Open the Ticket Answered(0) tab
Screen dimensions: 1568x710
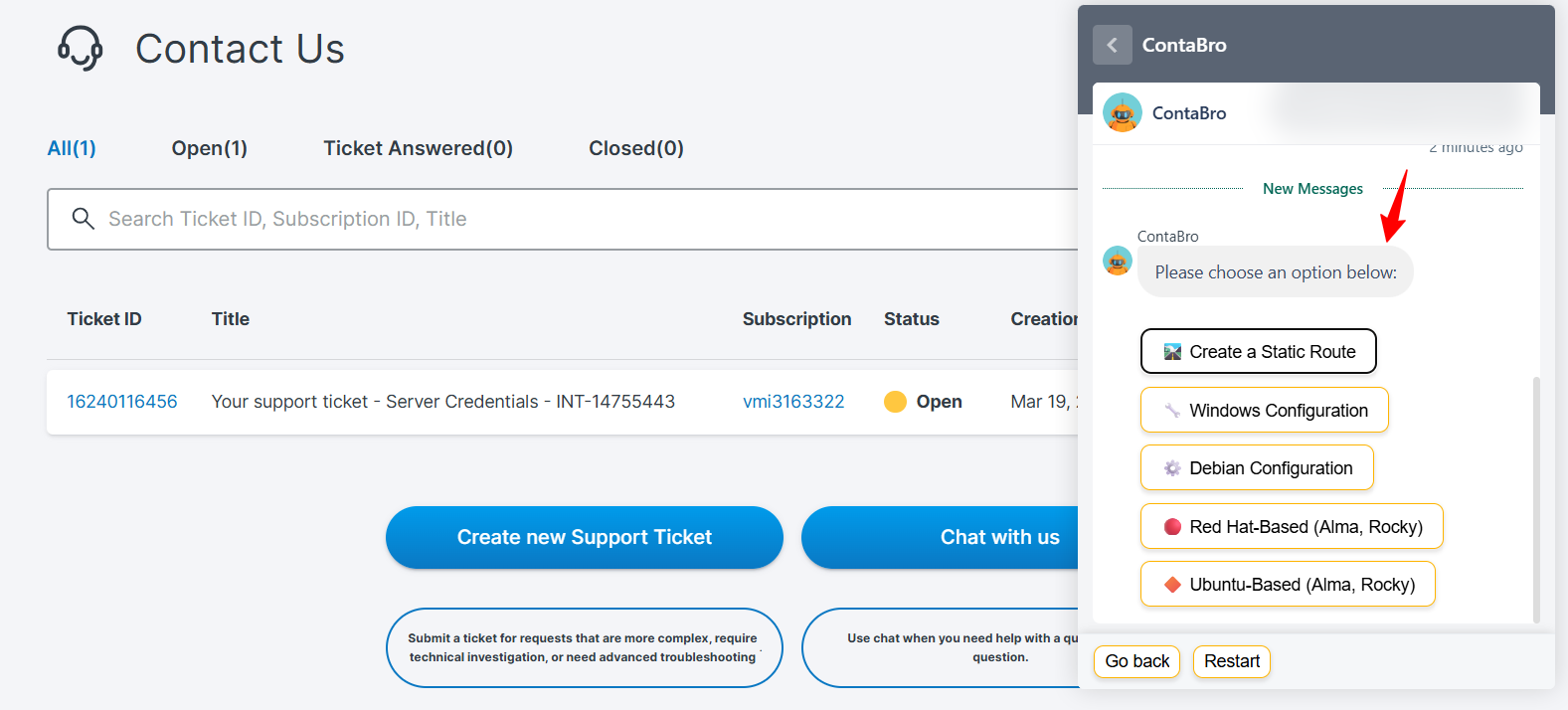418,148
